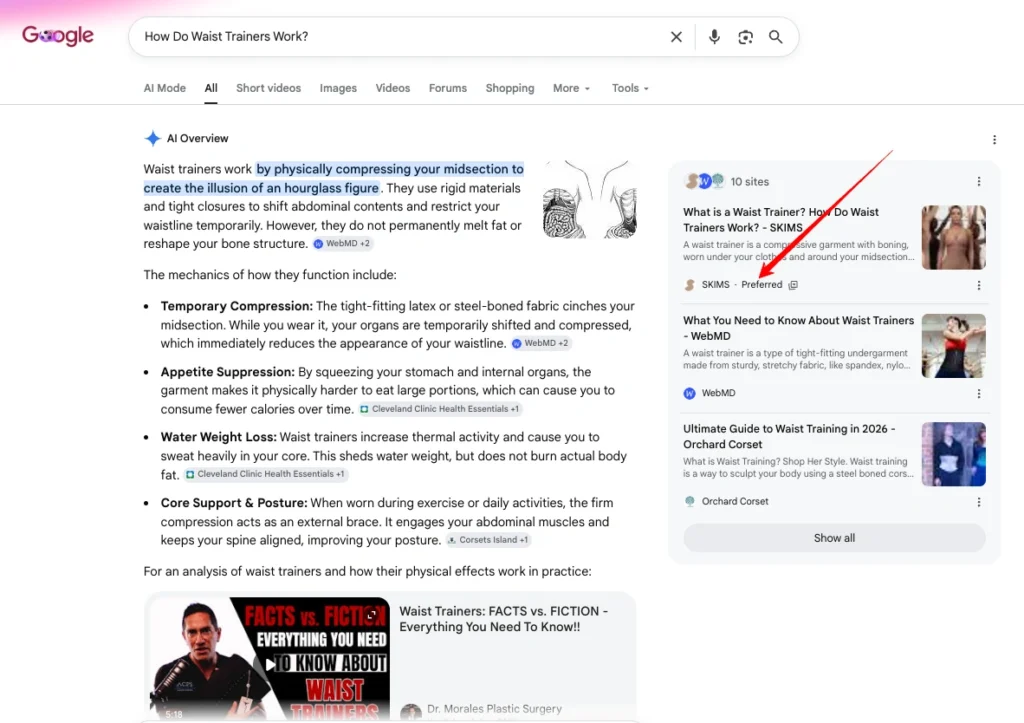The width and height of the screenshot is (1024, 723).
Task: Open WebMD +2 citation after first paragraph
Action: [342, 244]
